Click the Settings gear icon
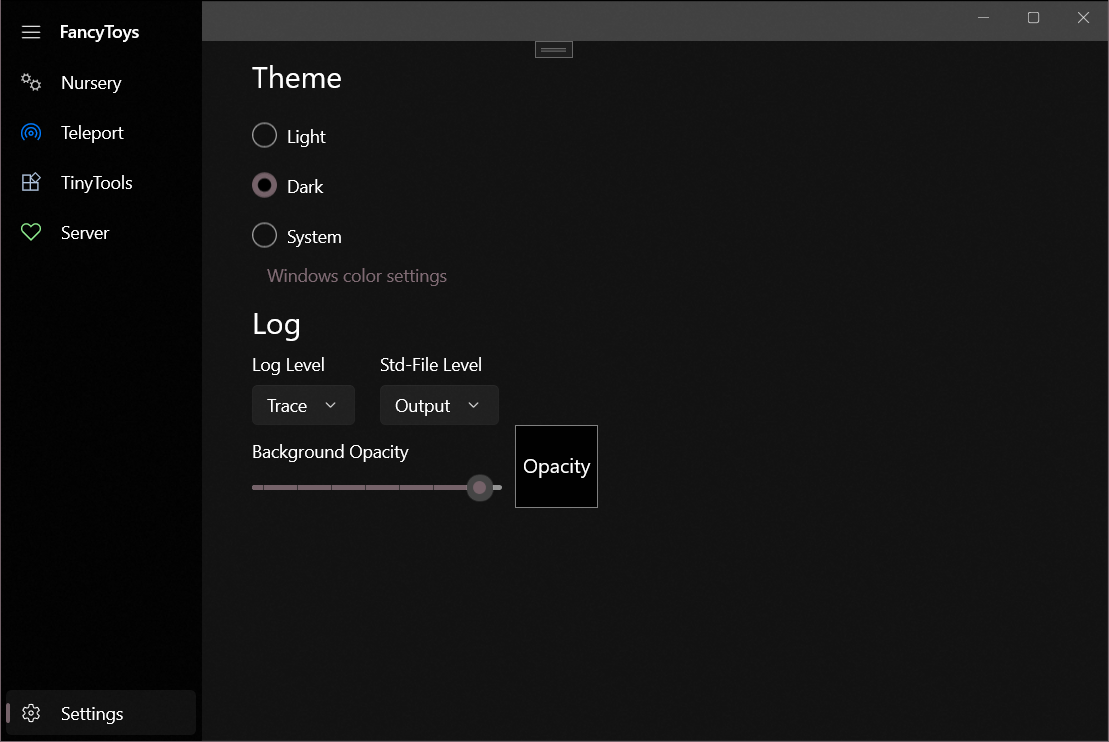Image resolution: width=1109 pixels, height=742 pixels. [x=30, y=713]
